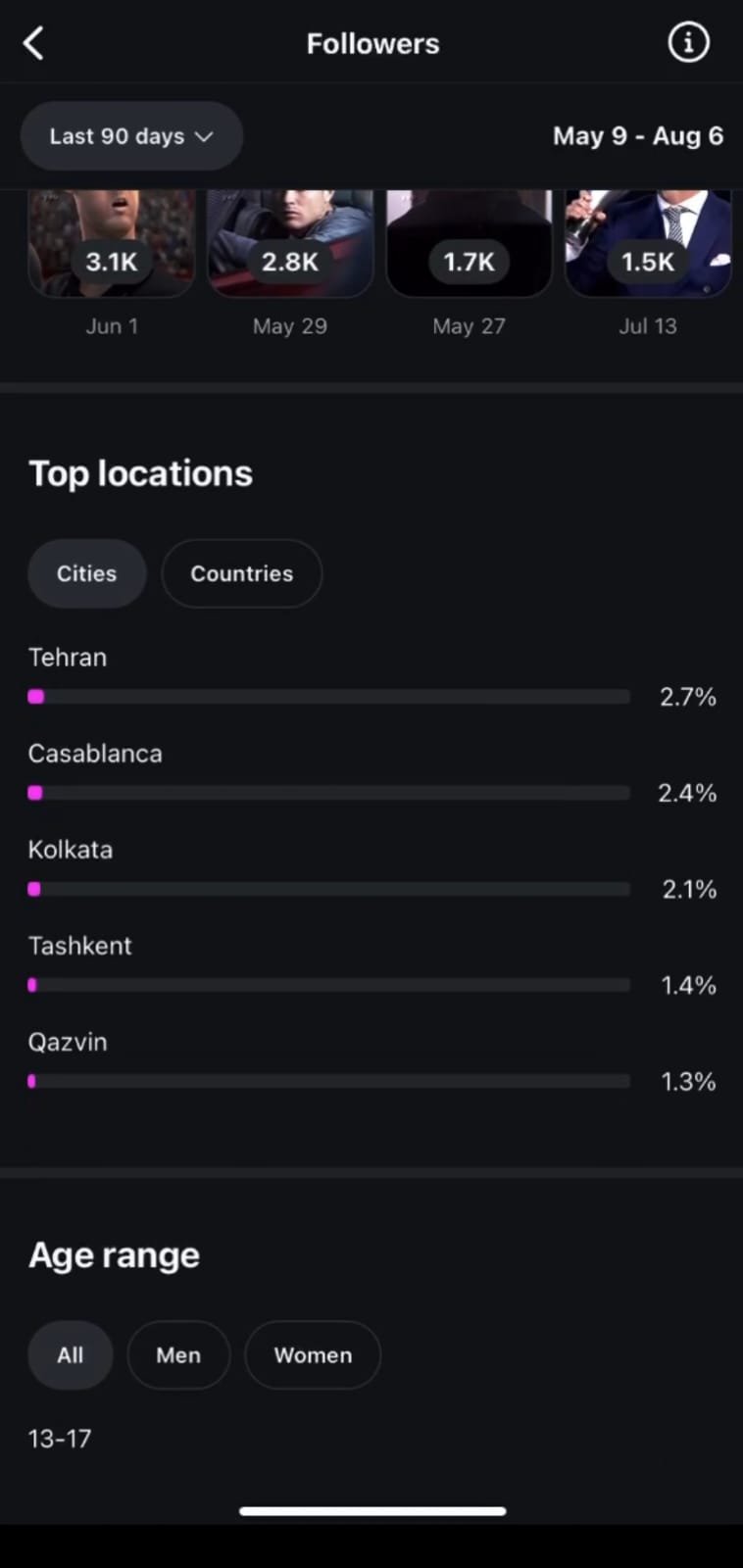
Task: Tap the Kolkata location label
Action: (71, 850)
